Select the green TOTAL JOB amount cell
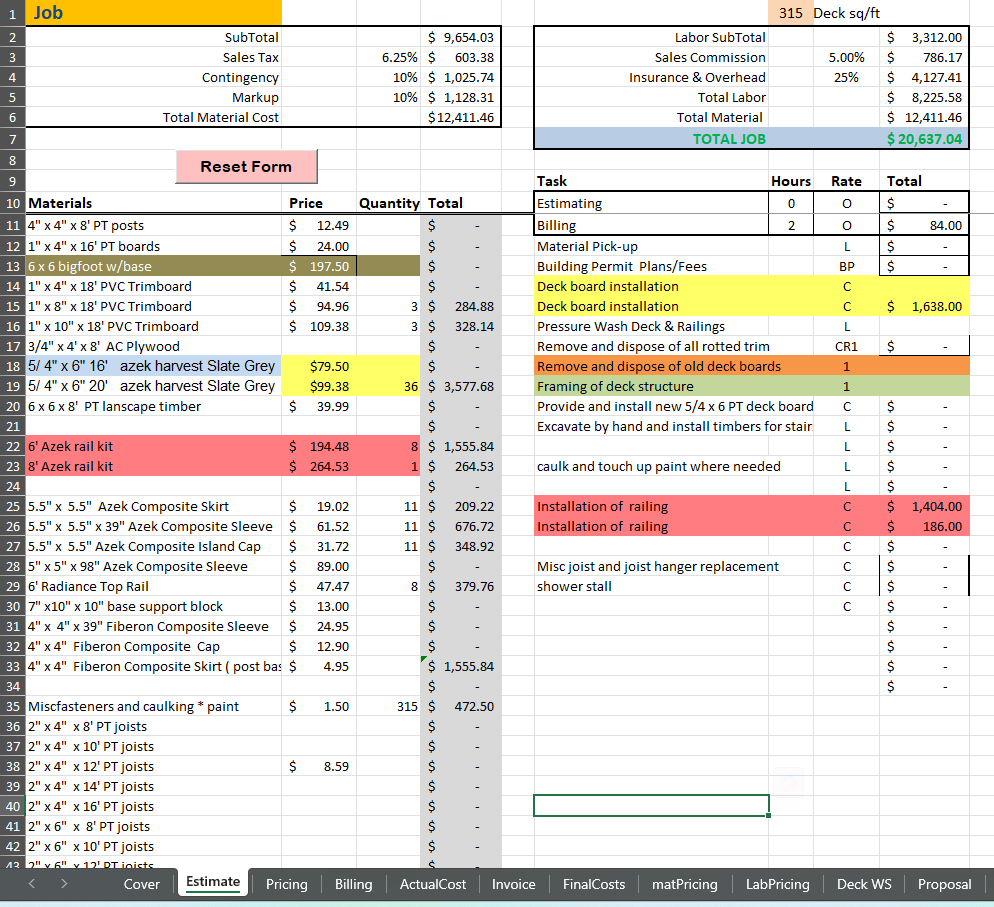This screenshot has height=907, width=994. click(x=925, y=138)
